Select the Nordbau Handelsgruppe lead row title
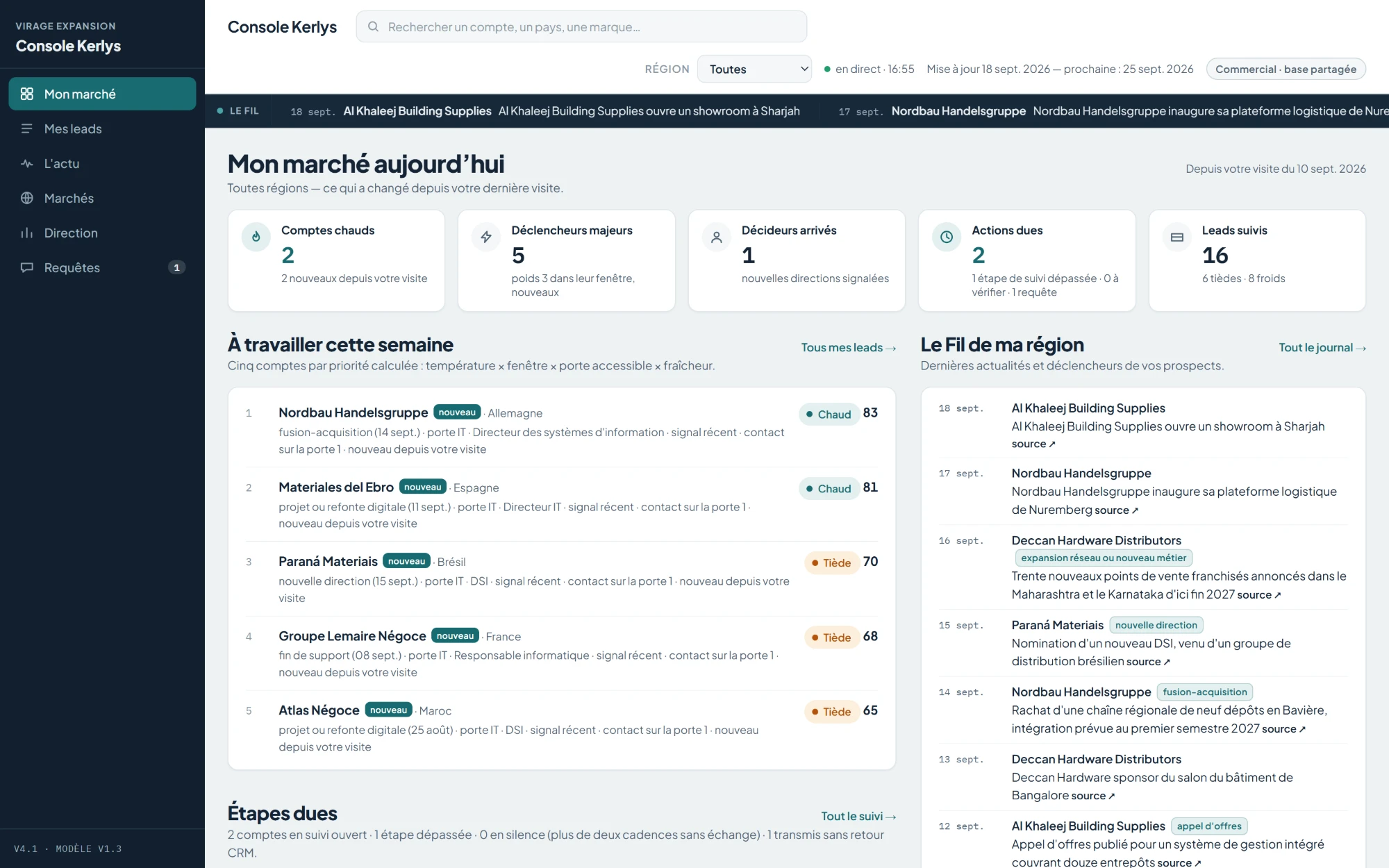1389x868 pixels. point(353,412)
